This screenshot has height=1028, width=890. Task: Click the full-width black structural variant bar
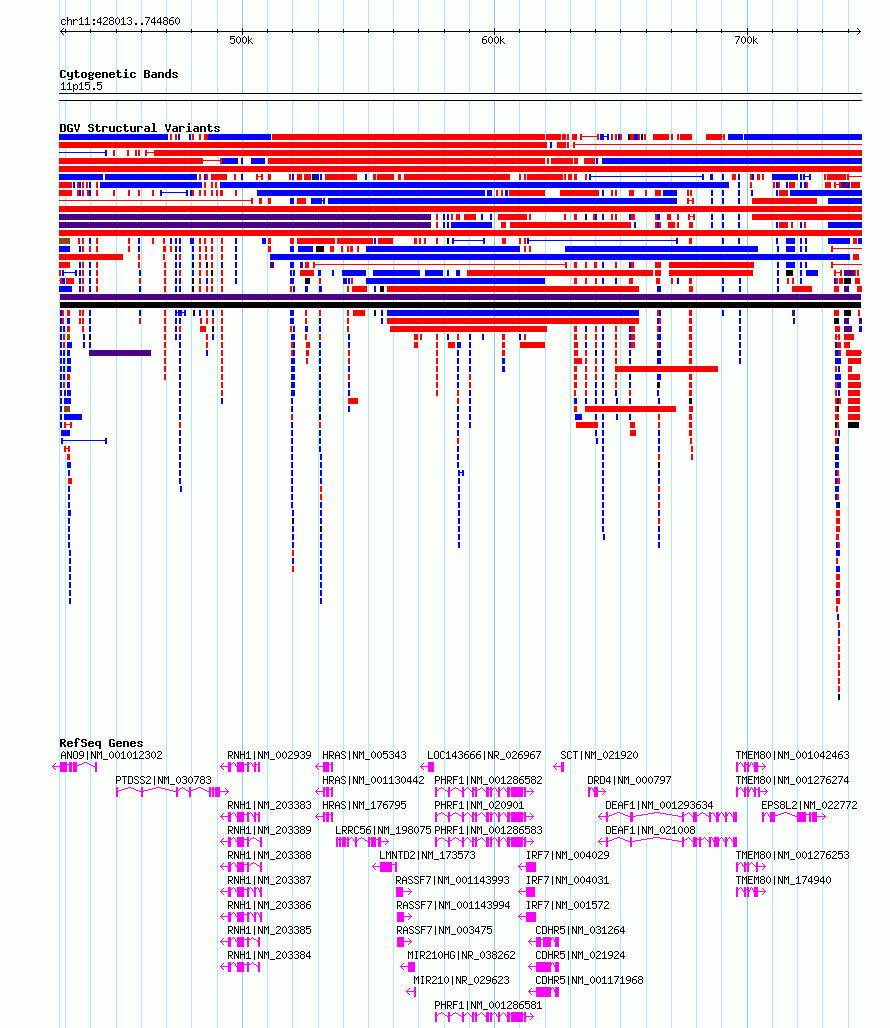(x=460, y=305)
